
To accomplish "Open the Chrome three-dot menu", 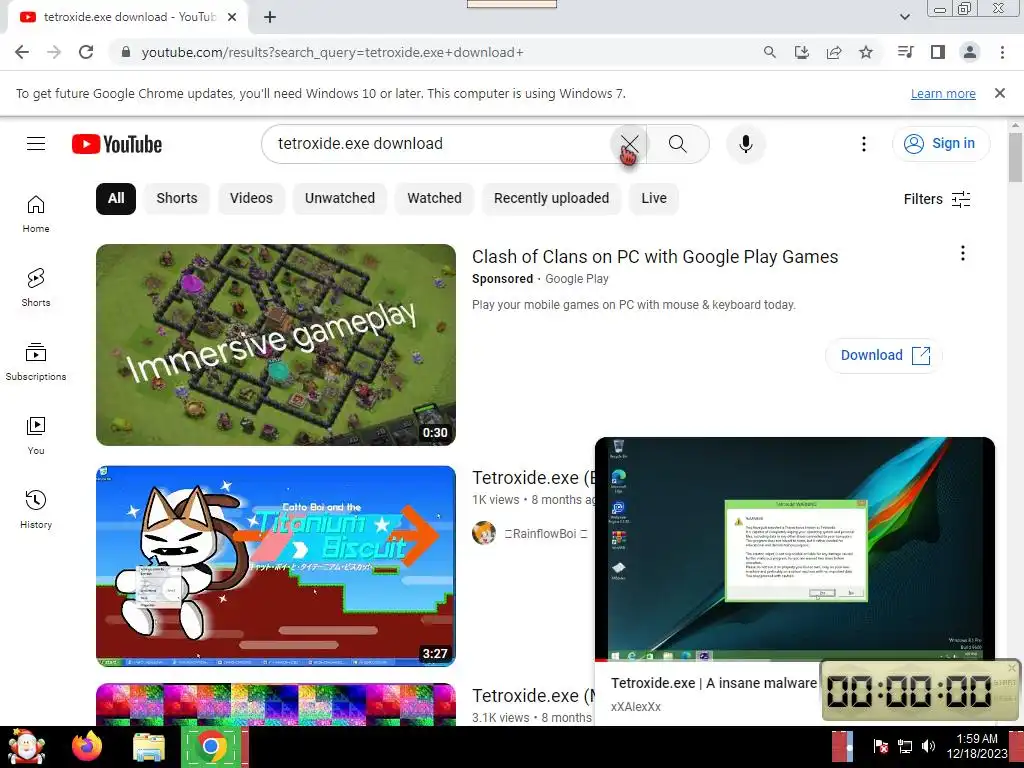I will (1002, 52).
